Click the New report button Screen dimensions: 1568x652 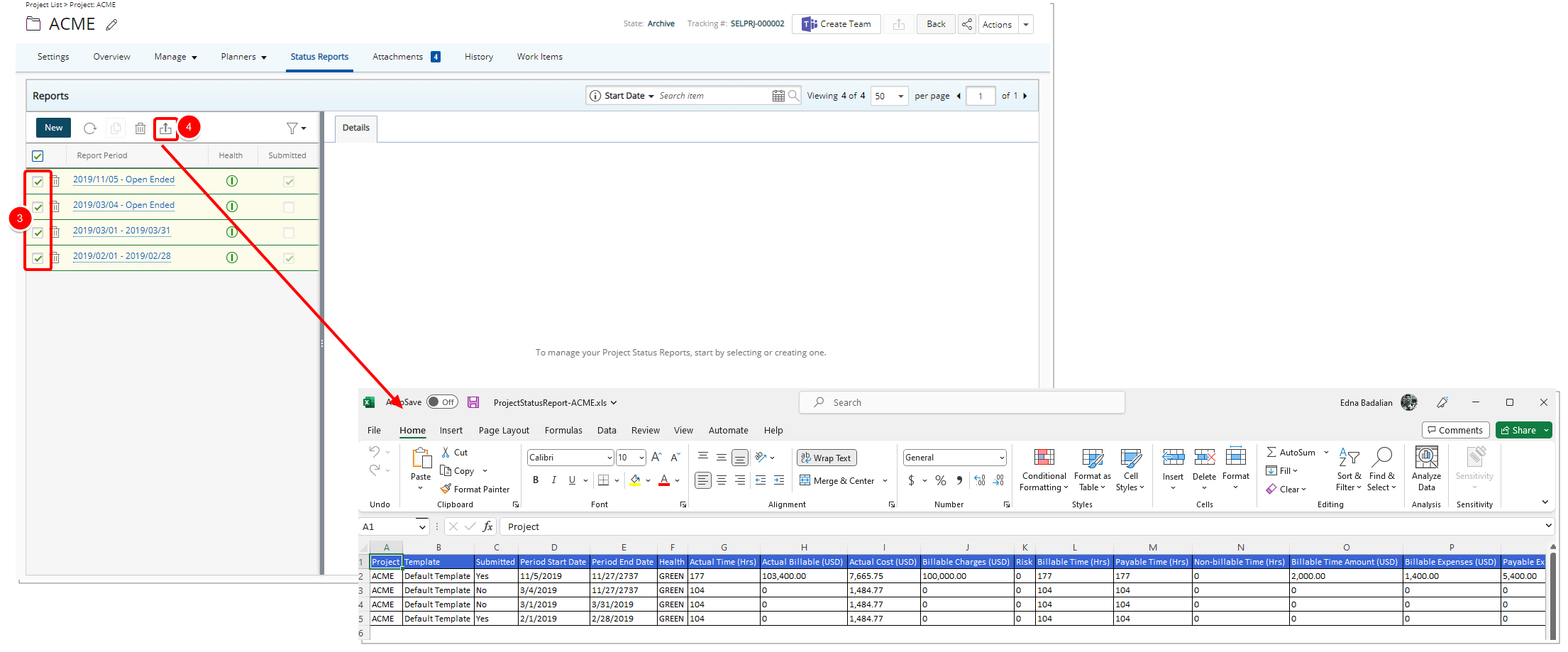(53, 128)
